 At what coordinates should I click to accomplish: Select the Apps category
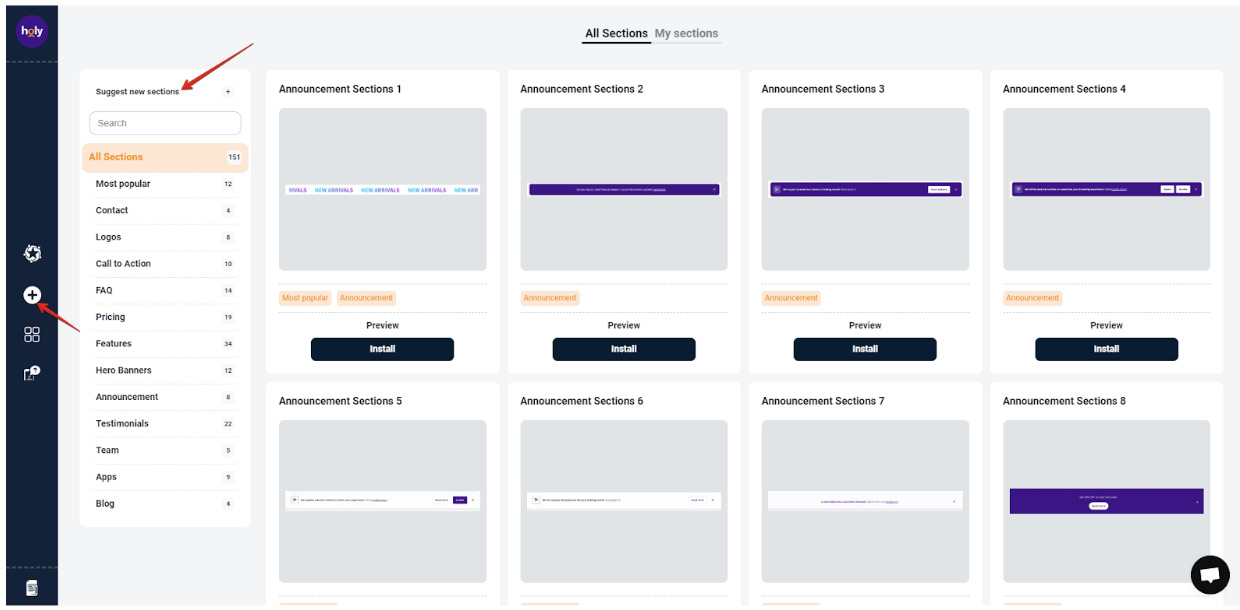(x=165, y=477)
